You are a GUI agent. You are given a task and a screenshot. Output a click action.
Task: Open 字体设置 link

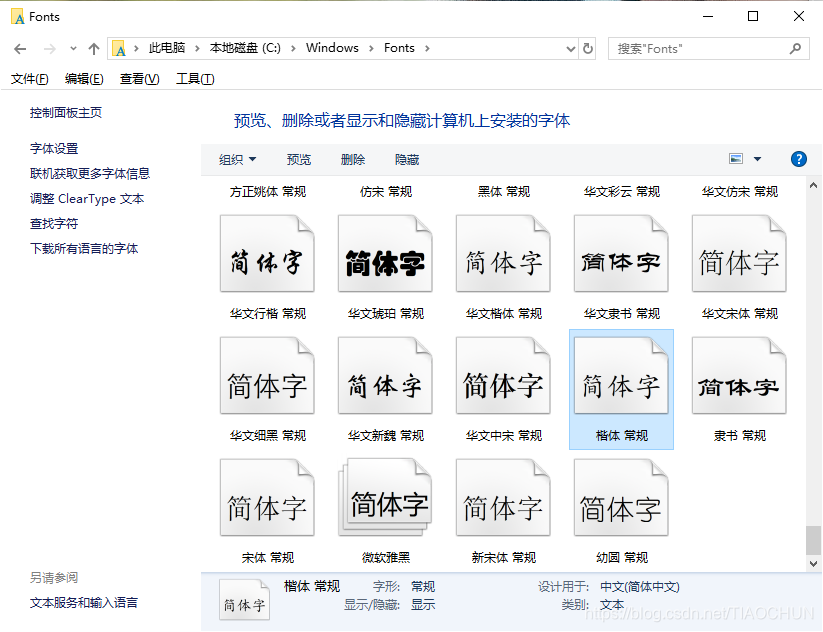coord(54,149)
